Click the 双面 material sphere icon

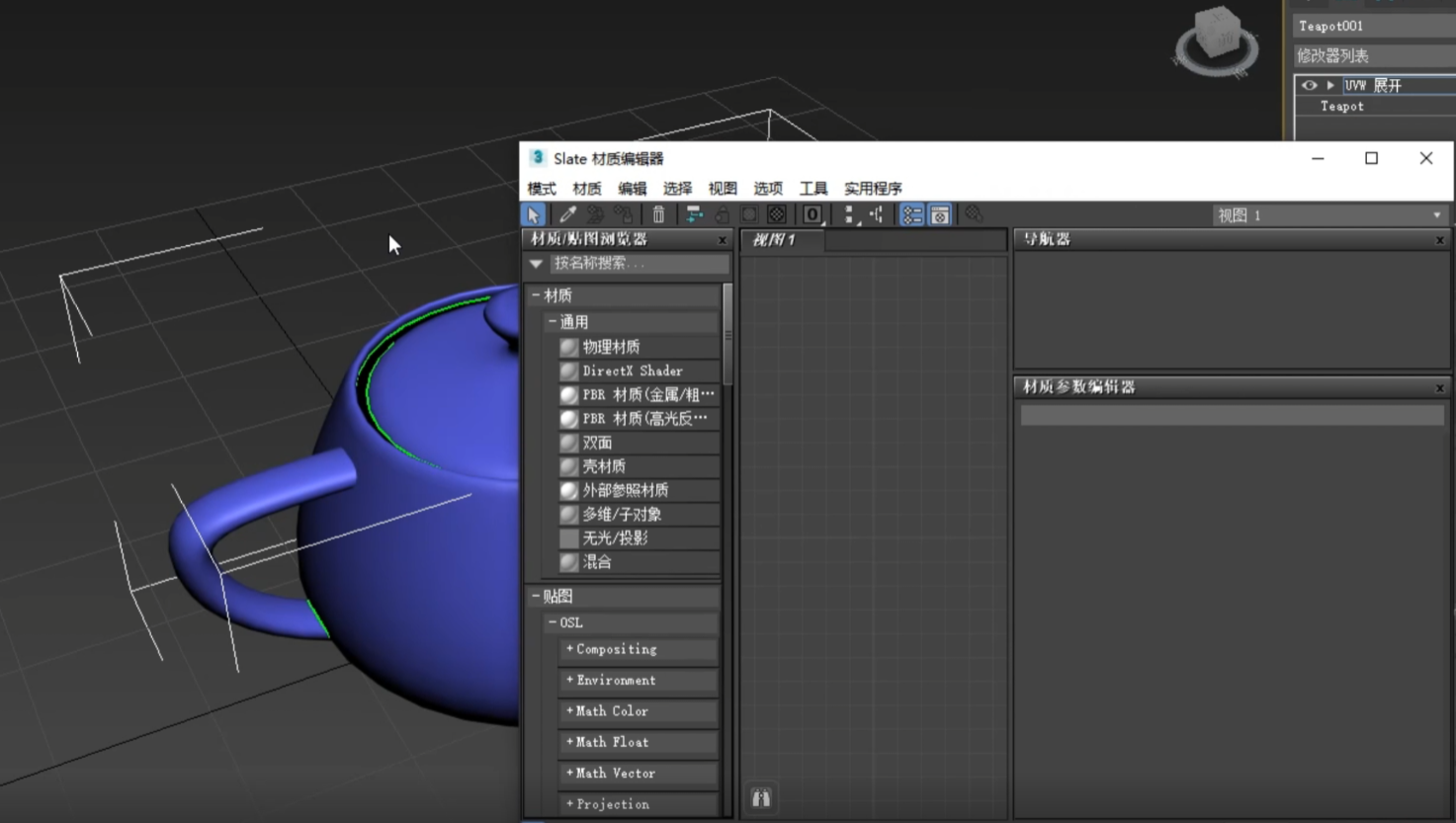tap(569, 443)
